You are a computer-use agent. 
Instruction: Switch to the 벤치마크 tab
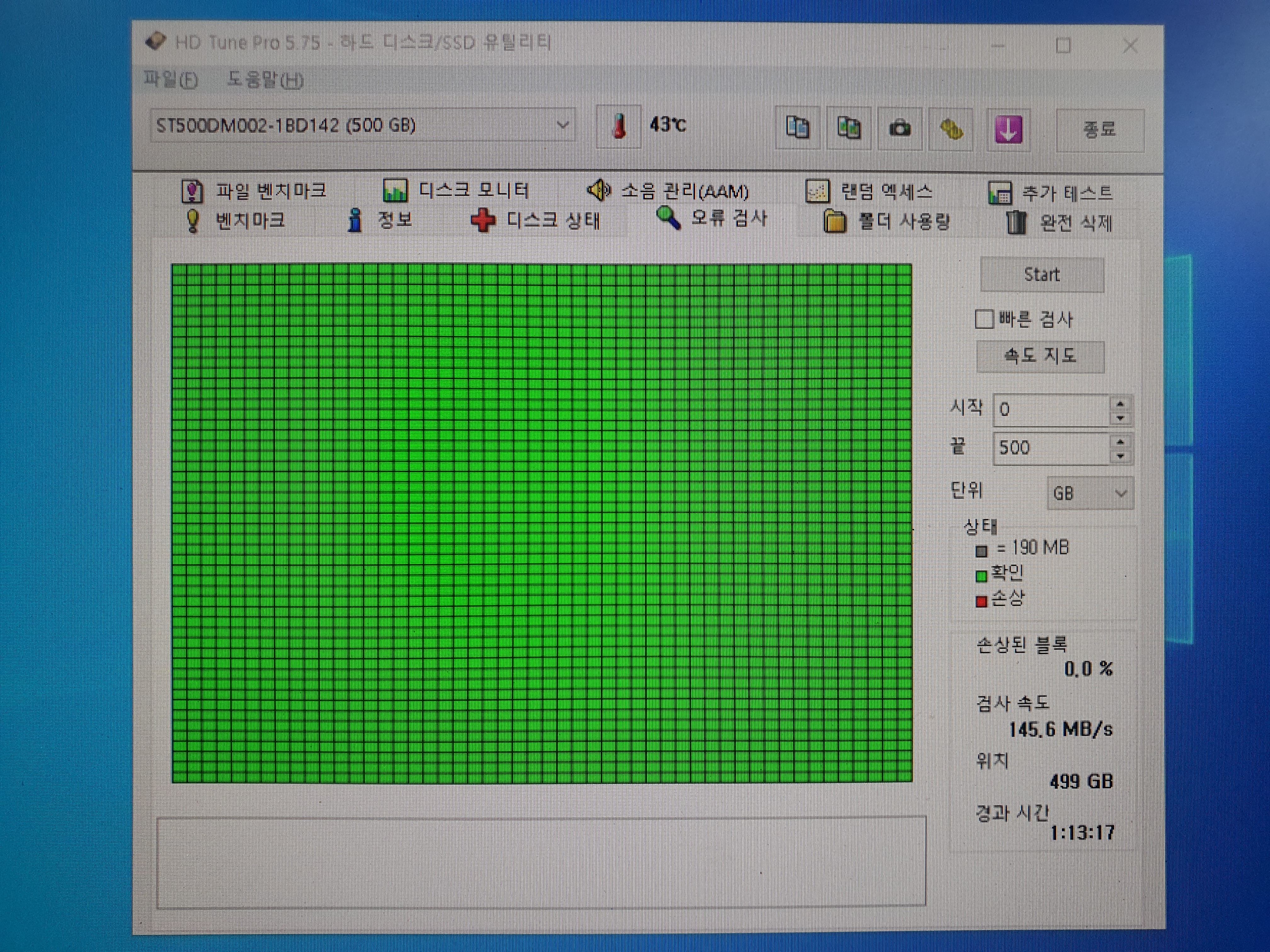coord(235,220)
